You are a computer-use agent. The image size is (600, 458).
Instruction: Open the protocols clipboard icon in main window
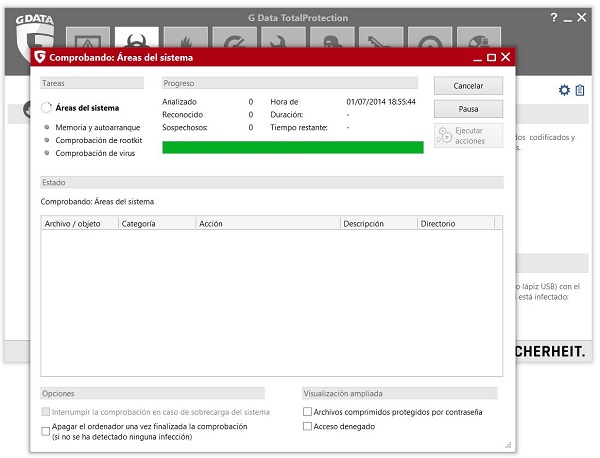(x=580, y=90)
